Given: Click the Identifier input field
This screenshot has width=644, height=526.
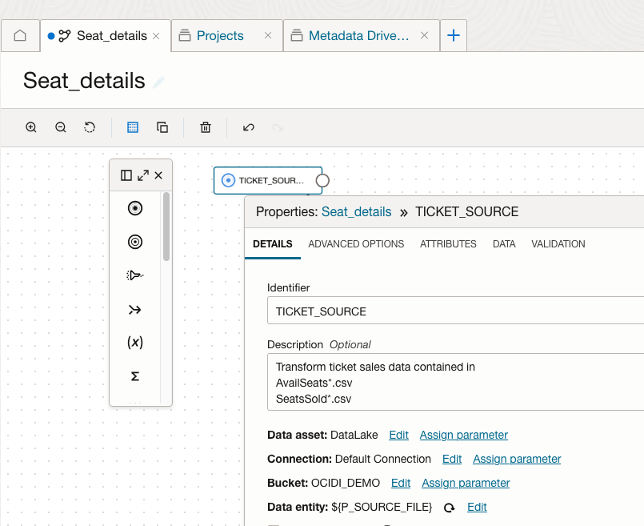Looking at the screenshot, I should coord(455,310).
